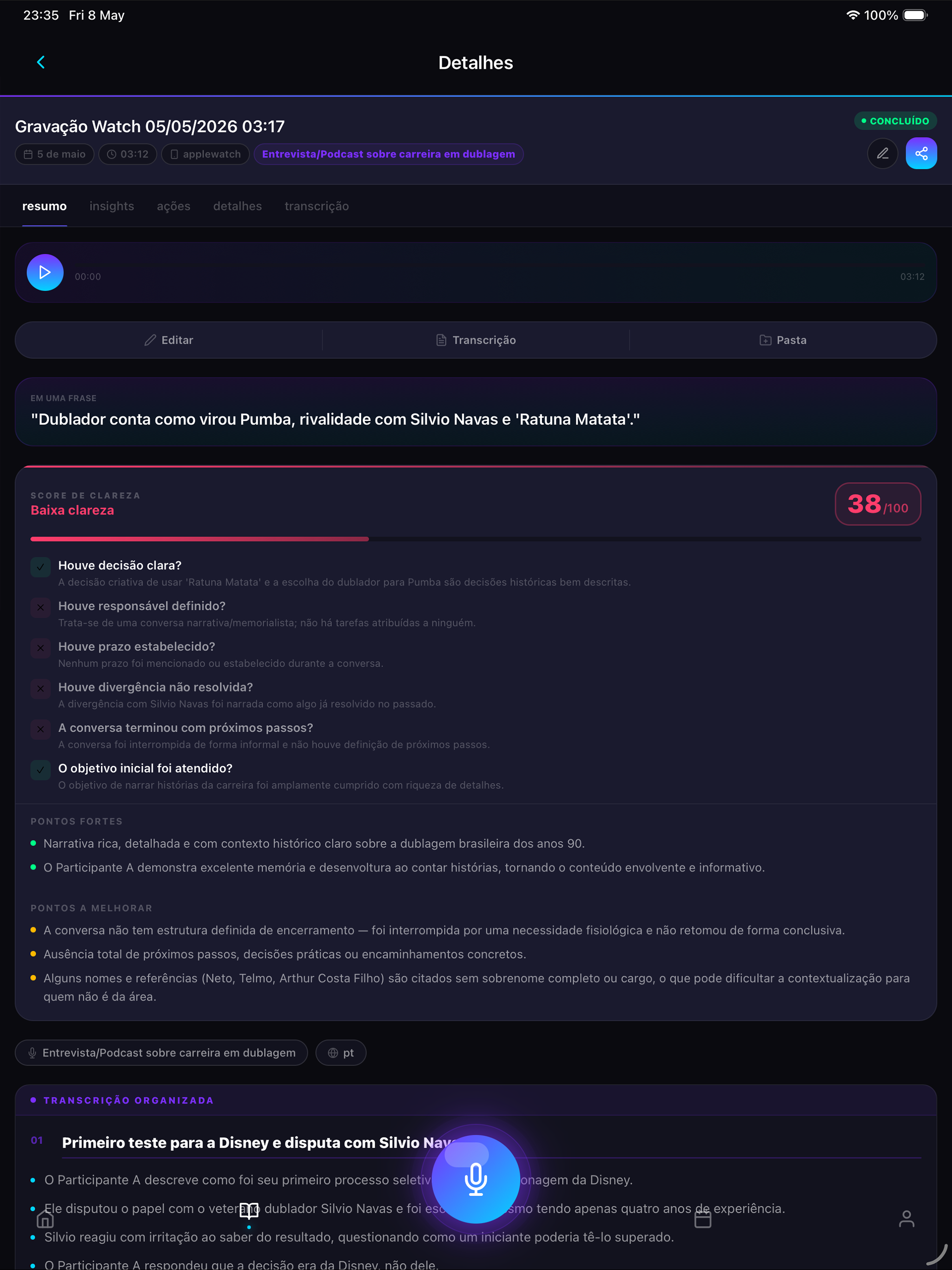Tap the pencil edit icon in header
Viewport: 952px width, 1270px height.
pyautogui.click(x=882, y=153)
